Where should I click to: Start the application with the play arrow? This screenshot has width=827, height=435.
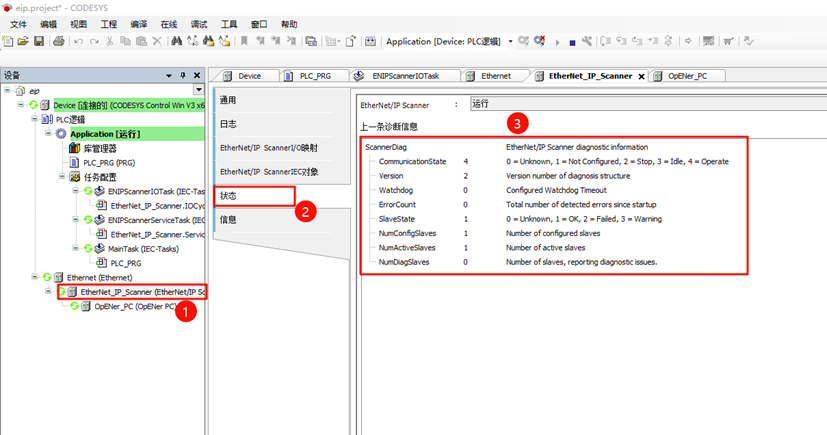(x=557, y=42)
